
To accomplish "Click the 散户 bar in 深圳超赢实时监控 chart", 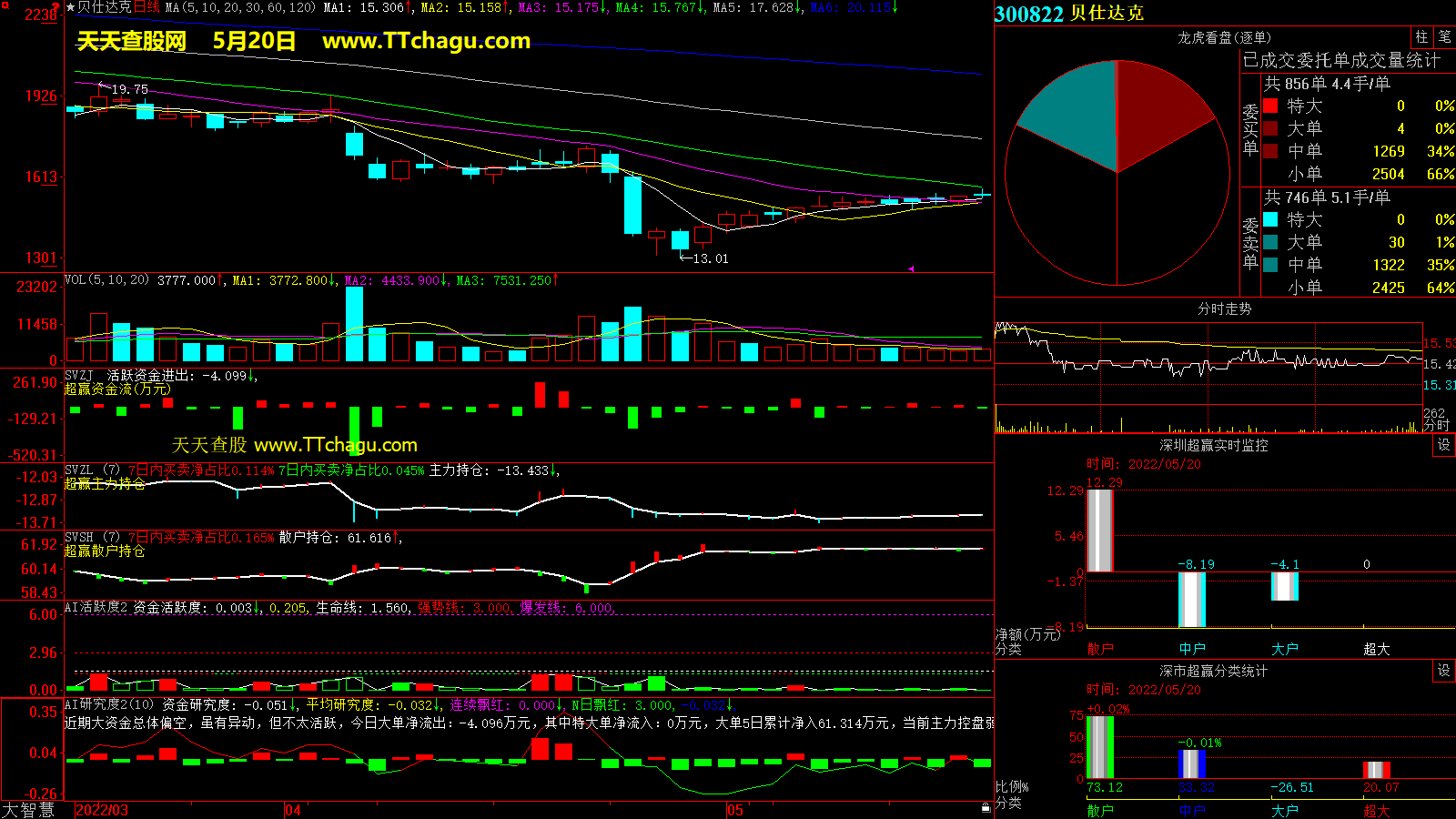I will pos(1099,531).
